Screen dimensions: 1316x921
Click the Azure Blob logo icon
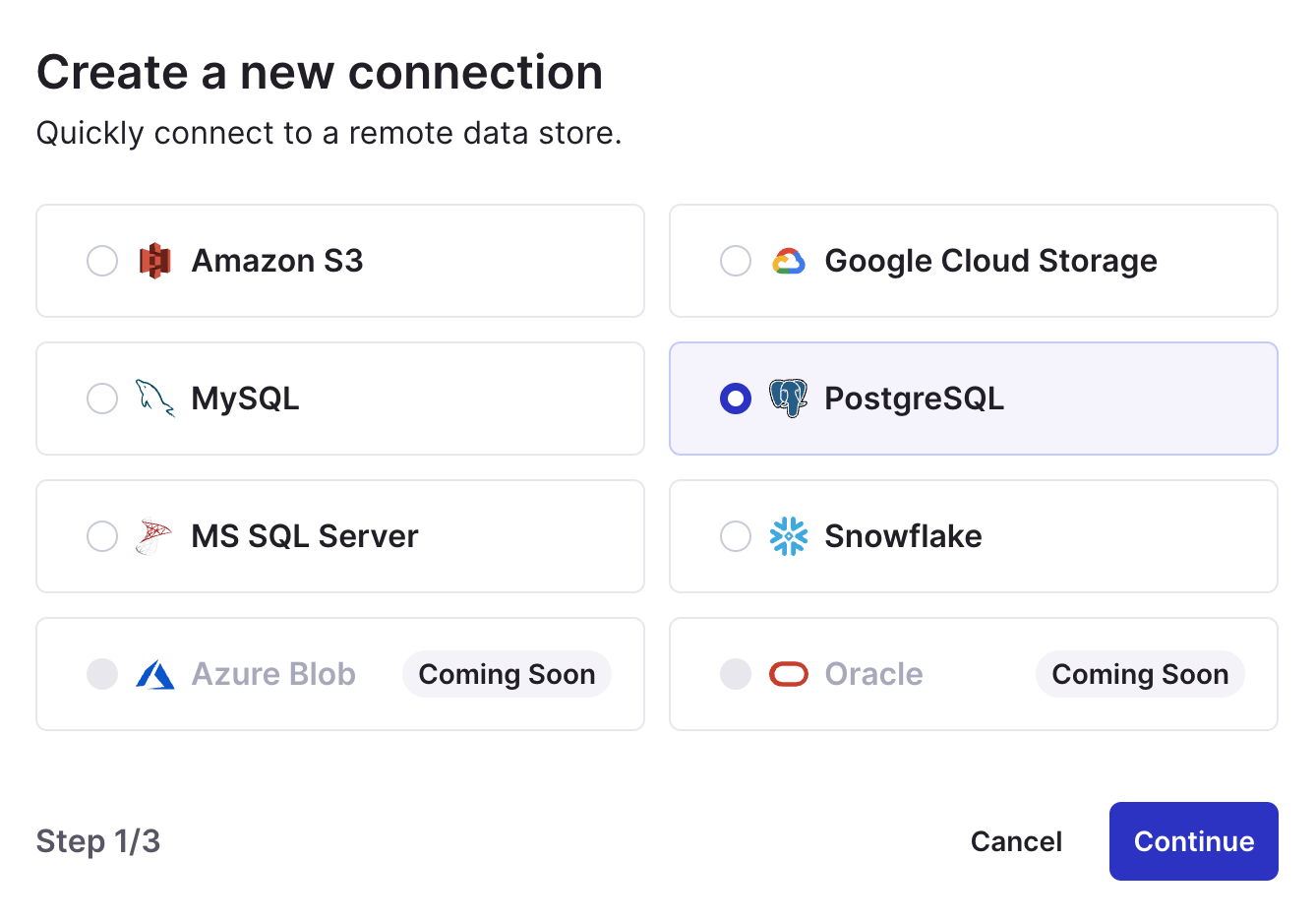coord(155,674)
